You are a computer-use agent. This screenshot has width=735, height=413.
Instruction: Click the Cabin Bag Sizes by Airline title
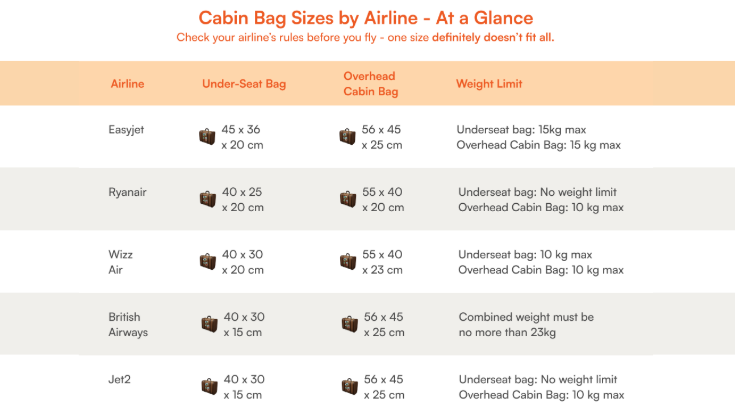[x=366, y=18]
